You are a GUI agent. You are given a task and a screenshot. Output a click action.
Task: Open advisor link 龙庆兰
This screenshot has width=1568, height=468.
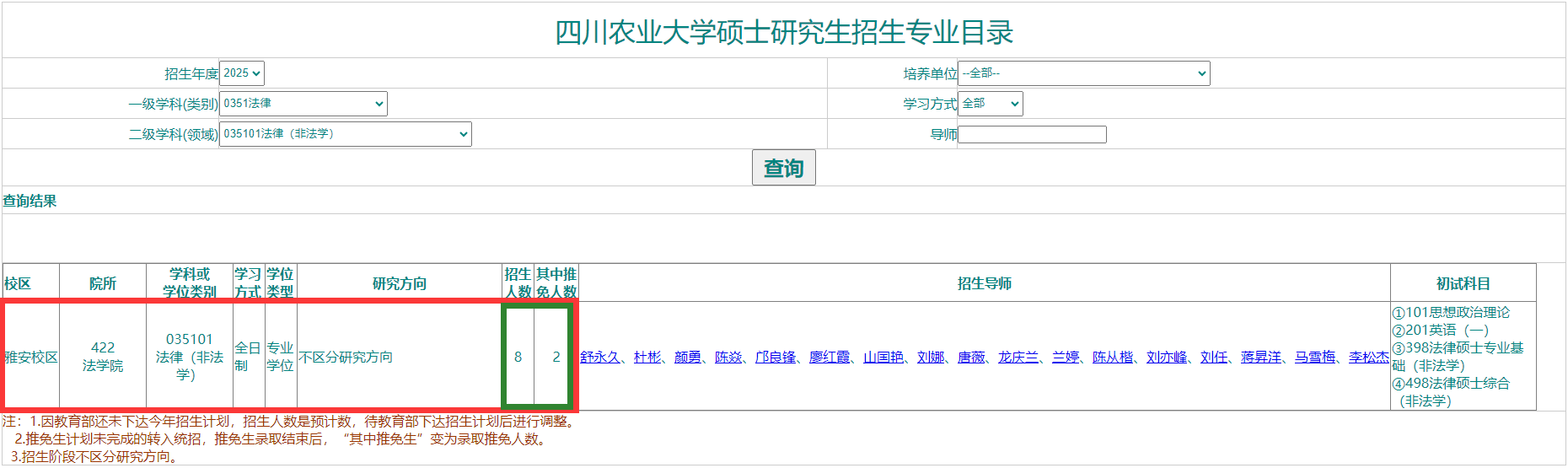point(1018,357)
